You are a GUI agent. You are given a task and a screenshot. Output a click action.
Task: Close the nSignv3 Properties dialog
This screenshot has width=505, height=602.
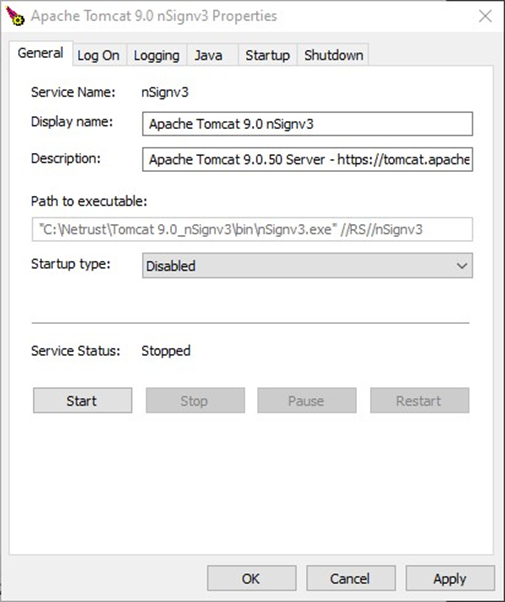pos(485,16)
